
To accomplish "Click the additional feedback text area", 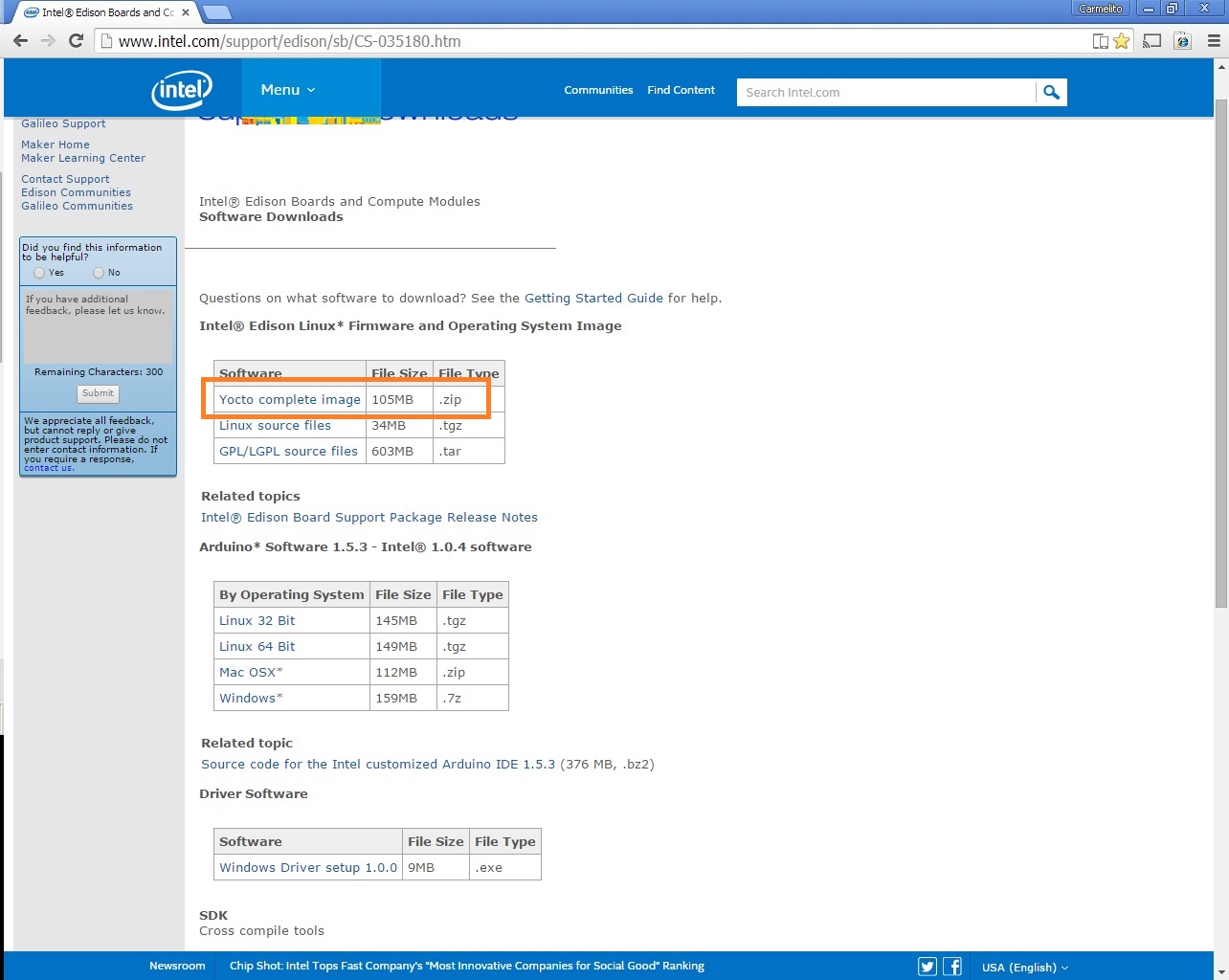I will (98, 326).
